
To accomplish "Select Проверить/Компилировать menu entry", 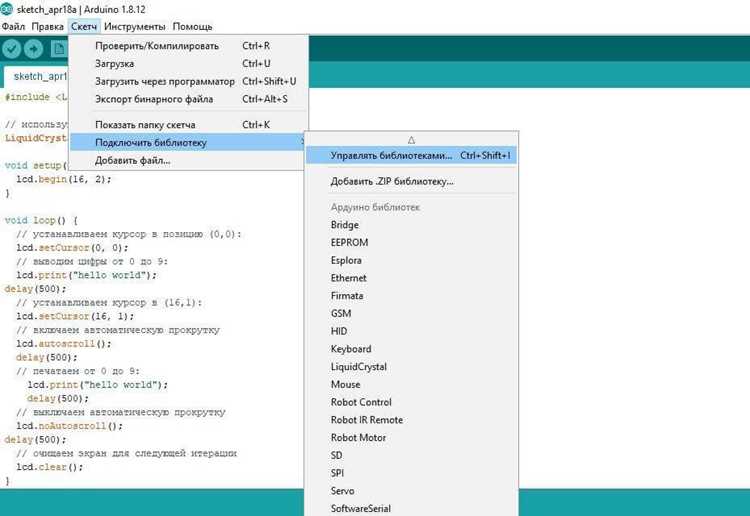I will pos(188,46).
